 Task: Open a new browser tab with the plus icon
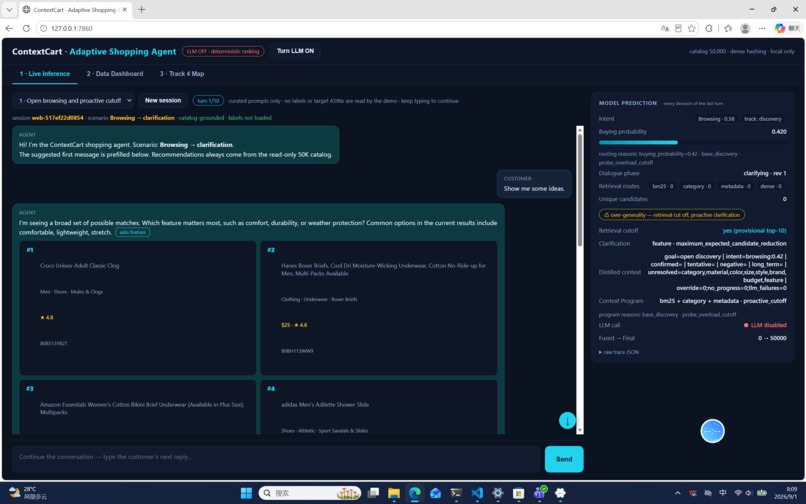tap(141, 9)
